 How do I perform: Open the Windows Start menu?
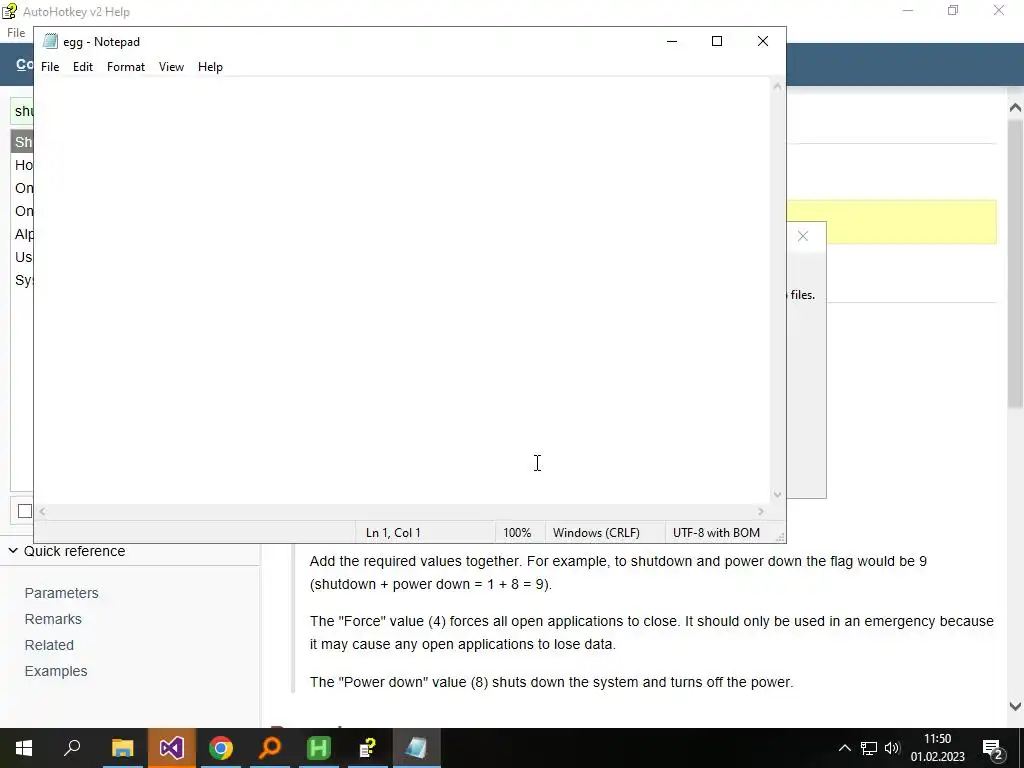pos(24,748)
